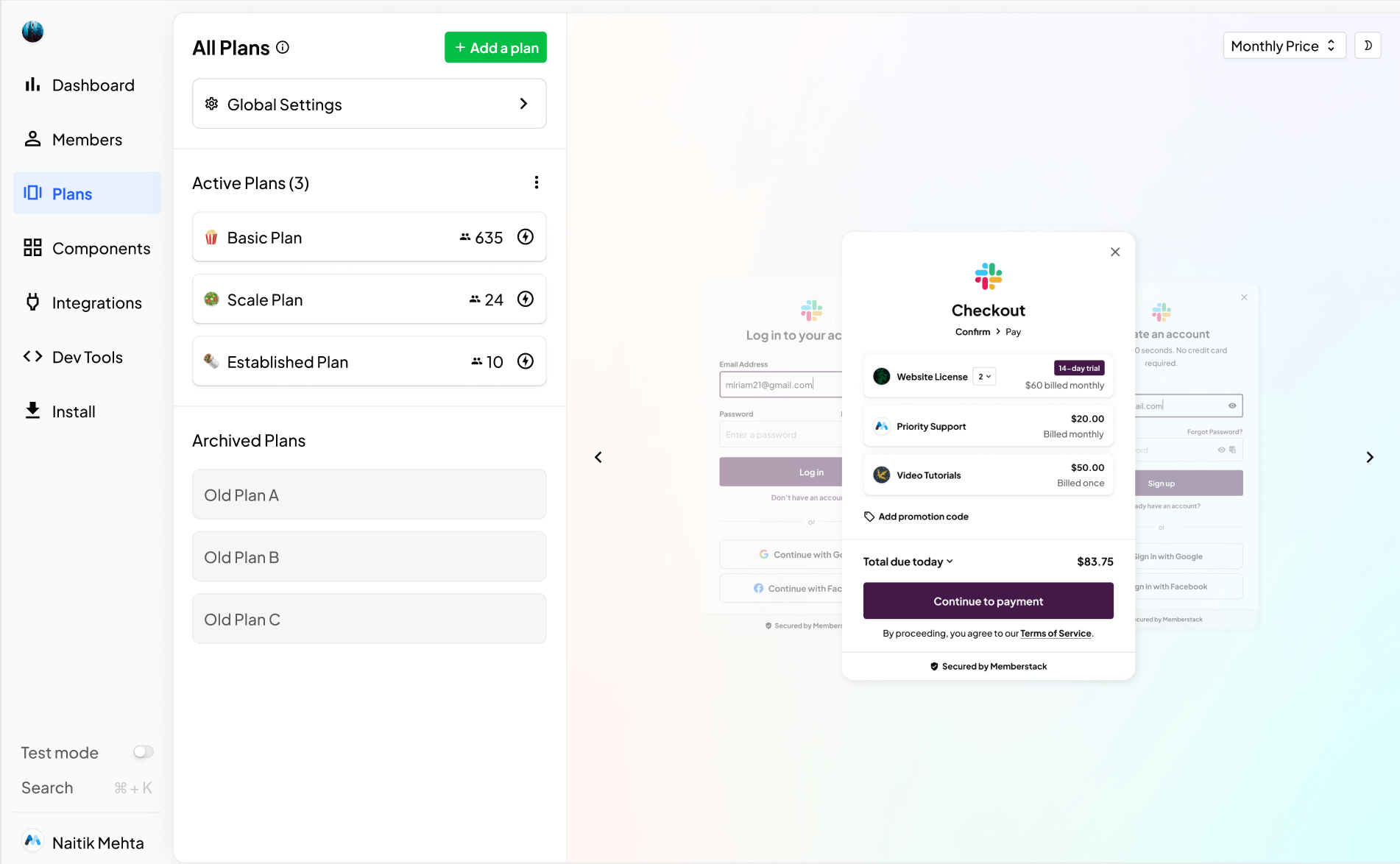Switch to the Pay step in Checkout
Screen dimensions: 1400x864
point(1014,331)
